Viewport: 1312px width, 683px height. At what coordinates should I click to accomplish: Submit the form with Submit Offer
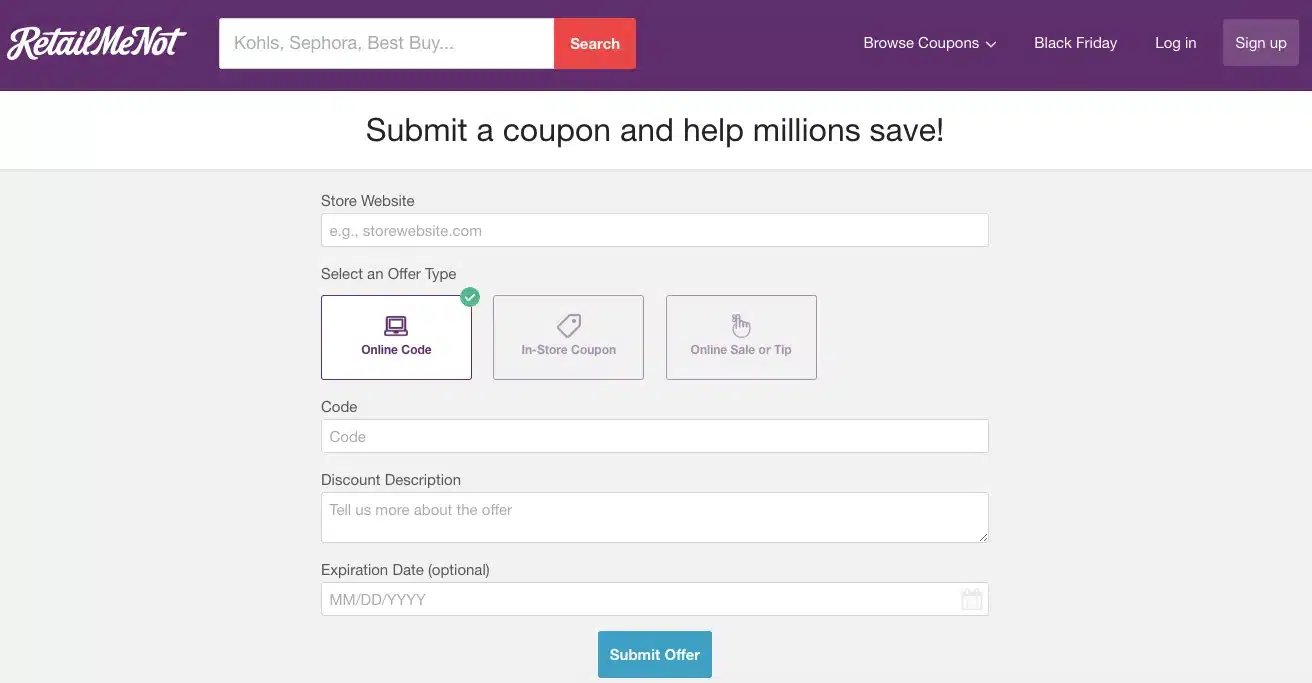(x=655, y=654)
